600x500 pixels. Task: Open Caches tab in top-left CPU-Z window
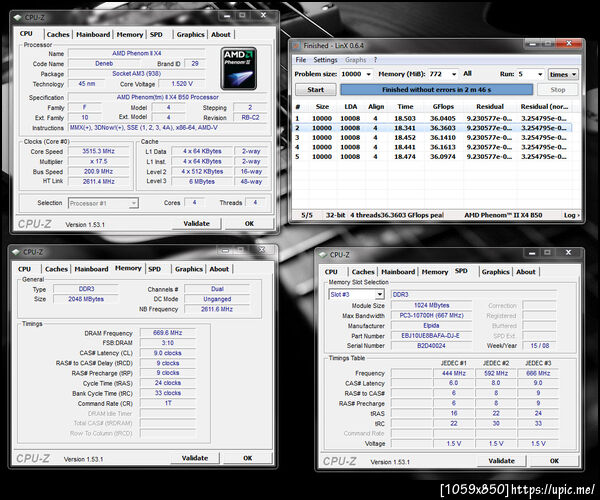pos(58,34)
